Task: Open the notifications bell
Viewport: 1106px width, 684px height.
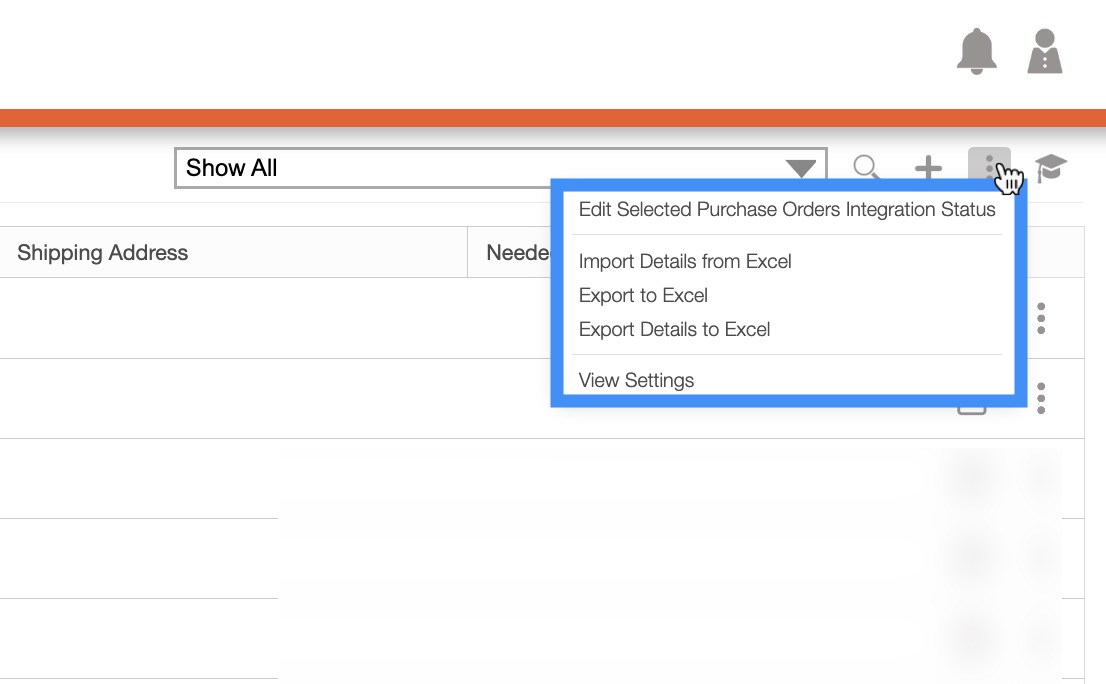Action: 977,51
